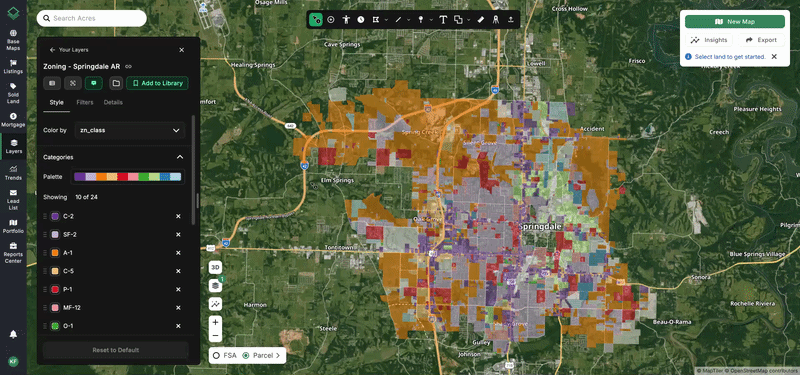
Task: Click zoom-to-layer extent icon button
Action: tap(73, 83)
